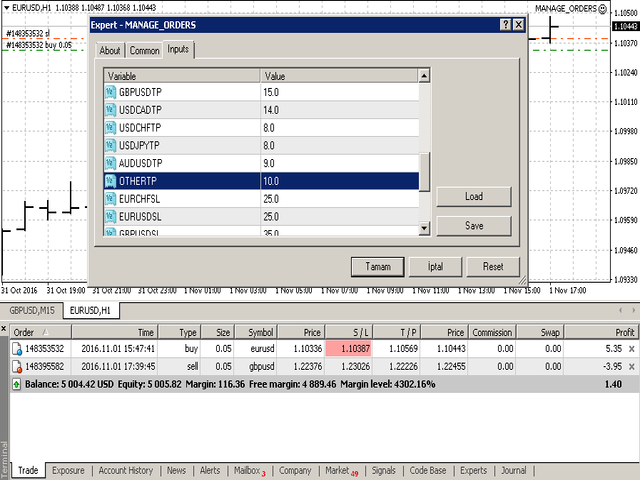Screen dimensions: 640x480
Task: Click the inputs list scrollbar thumb
Action: pyautogui.click(x=424, y=172)
